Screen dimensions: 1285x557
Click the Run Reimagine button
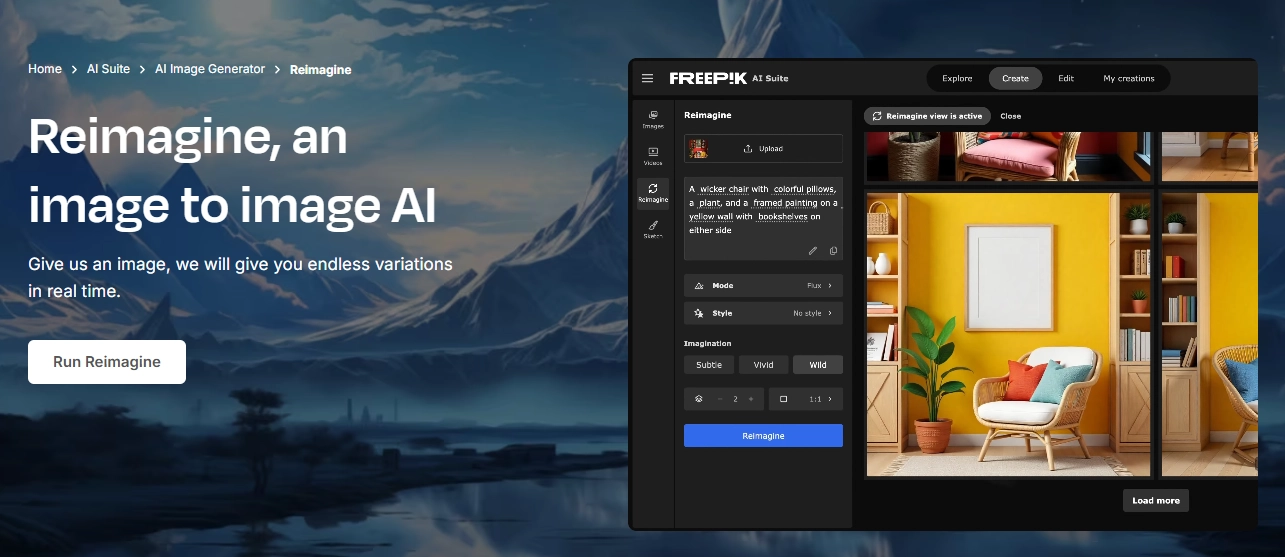point(107,362)
